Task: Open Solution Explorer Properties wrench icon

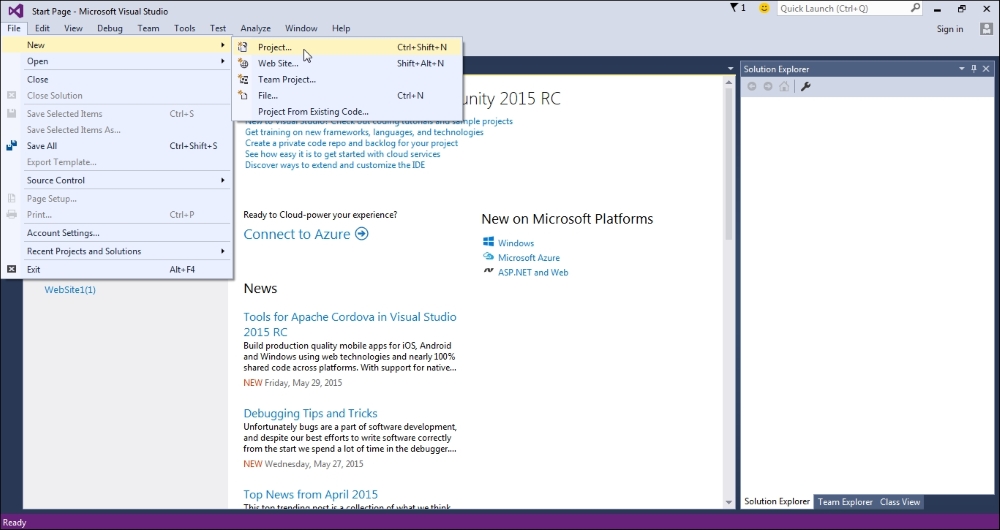Action: click(x=805, y=86)
